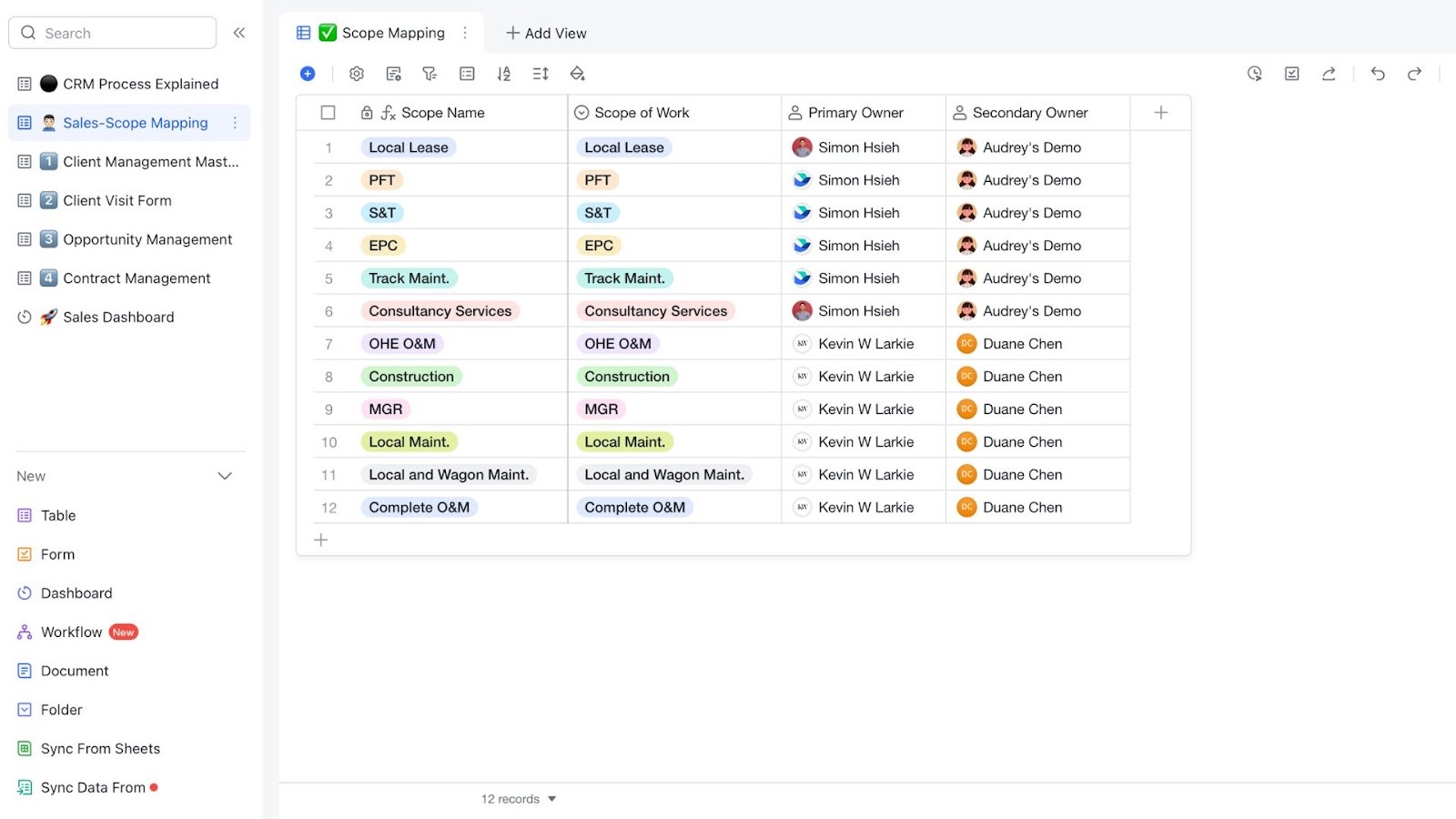Select the checkbox in the header row

[328, 112]
